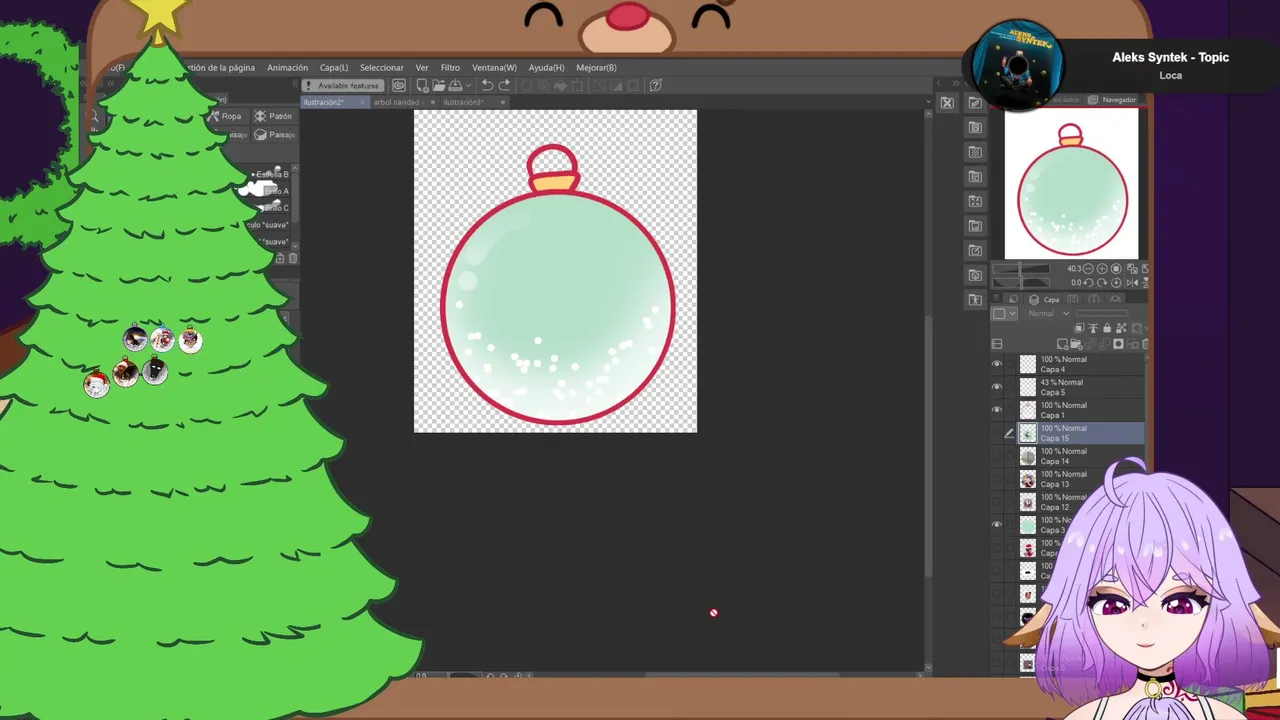The height and width of the screenshot is (720, 1280).
Task: Click the fourth material folder icon in dock
Action: click(x=975, y=177)
